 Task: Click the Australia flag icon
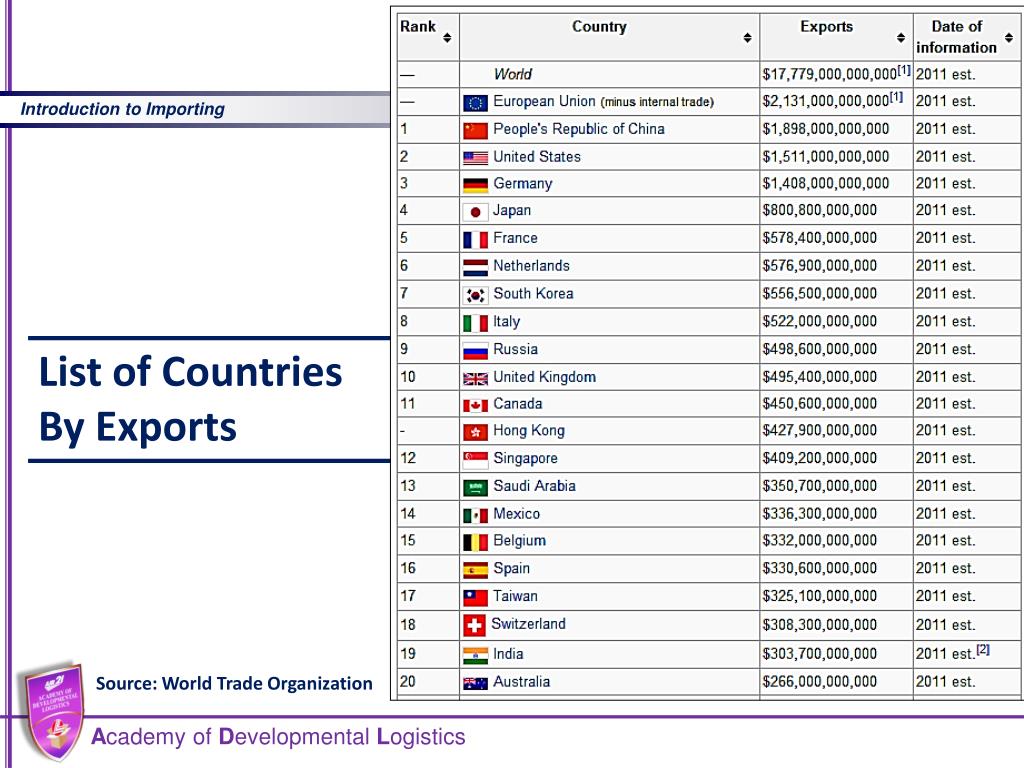coord(475,684)
